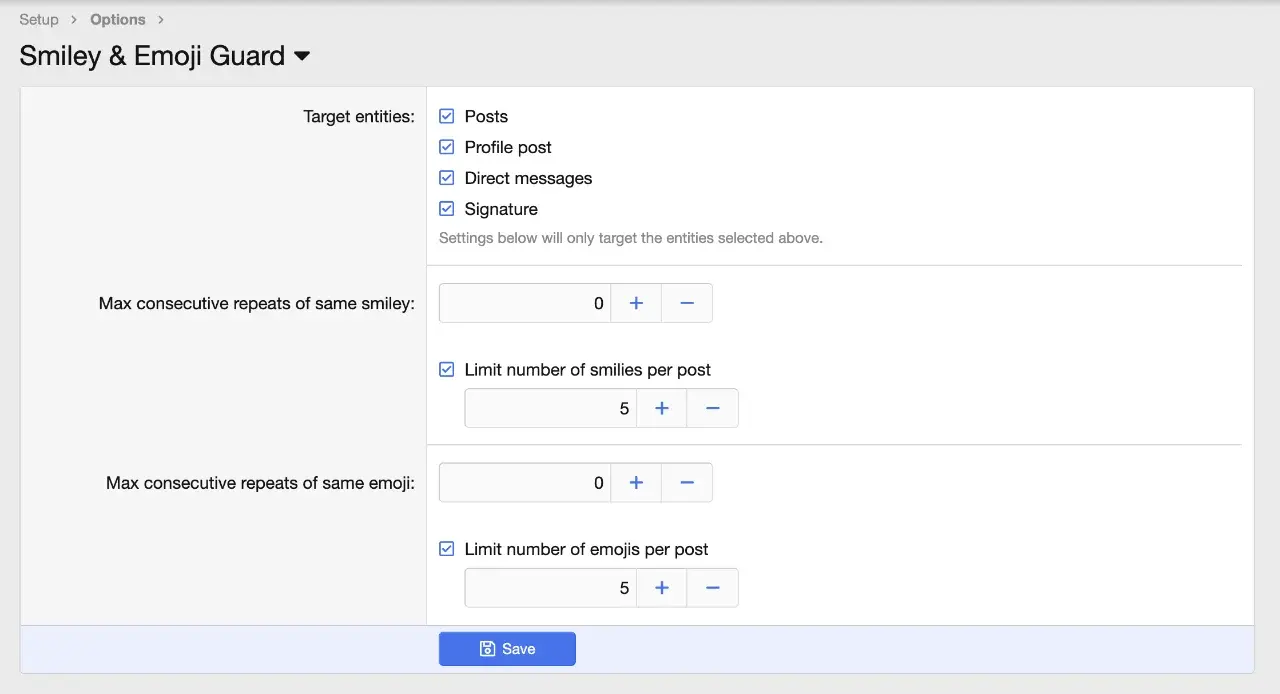Decrease max consecutive emoji repeats with minus

[687, 483]
